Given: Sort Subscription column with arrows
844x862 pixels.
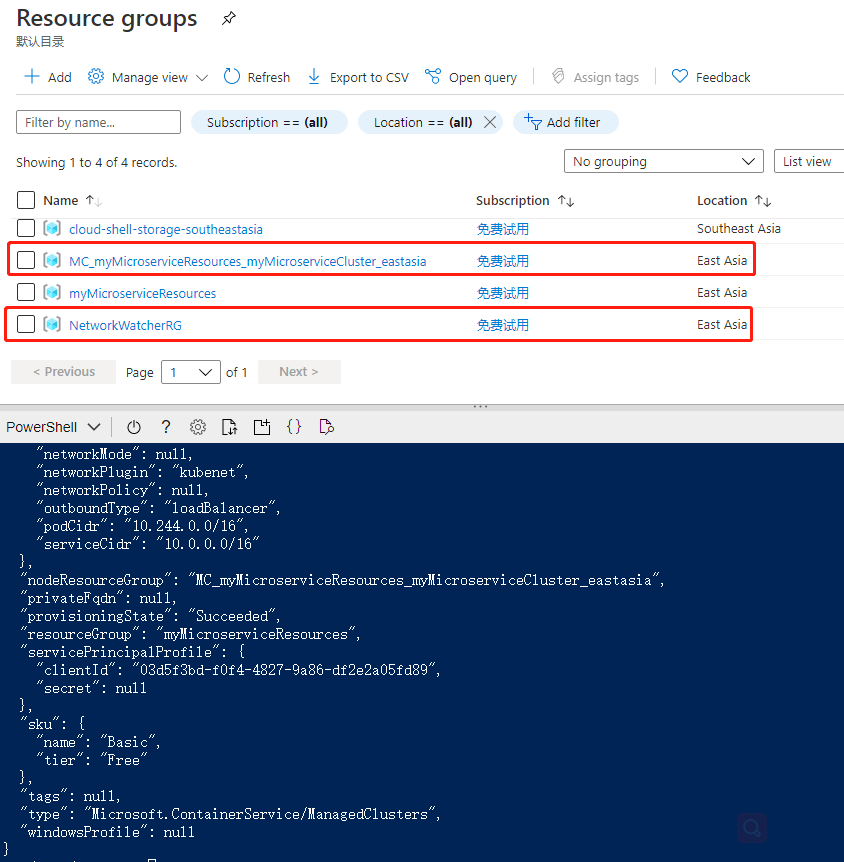Looking at the screenshot, I should pos(566,201).
